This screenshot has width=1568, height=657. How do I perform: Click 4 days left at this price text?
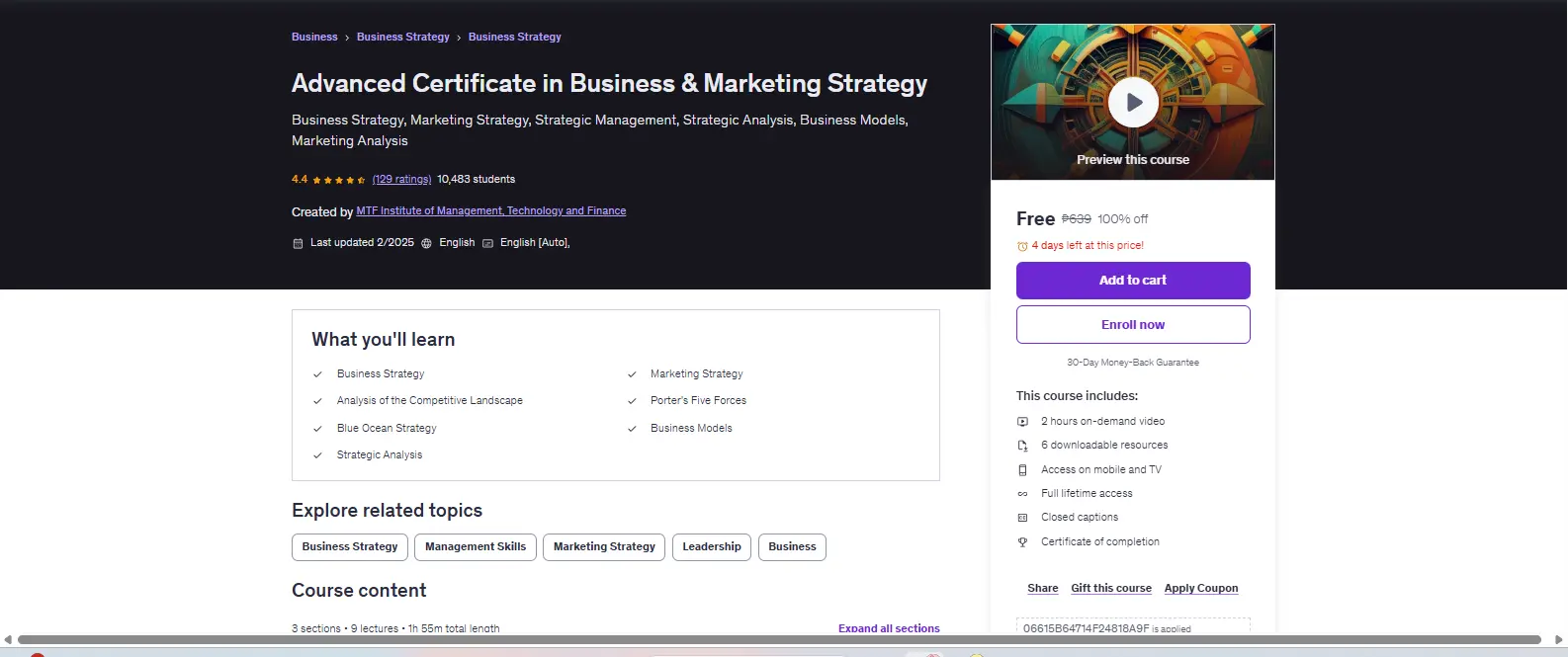(1088, 246)
